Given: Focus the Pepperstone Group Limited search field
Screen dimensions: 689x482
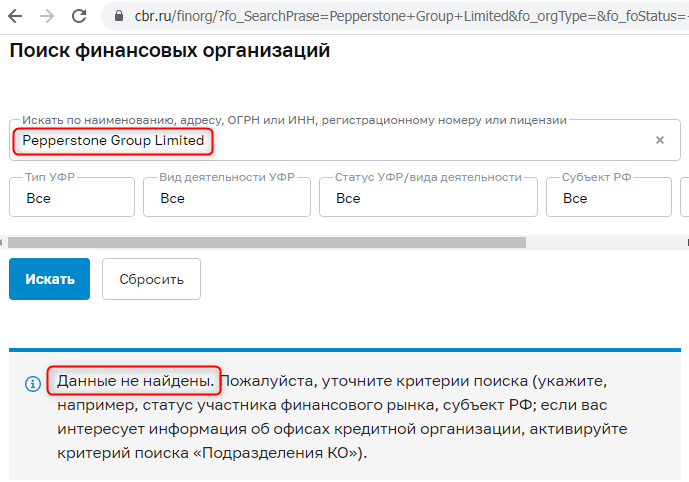Looking at the screenshot, I should pos(345,140).
